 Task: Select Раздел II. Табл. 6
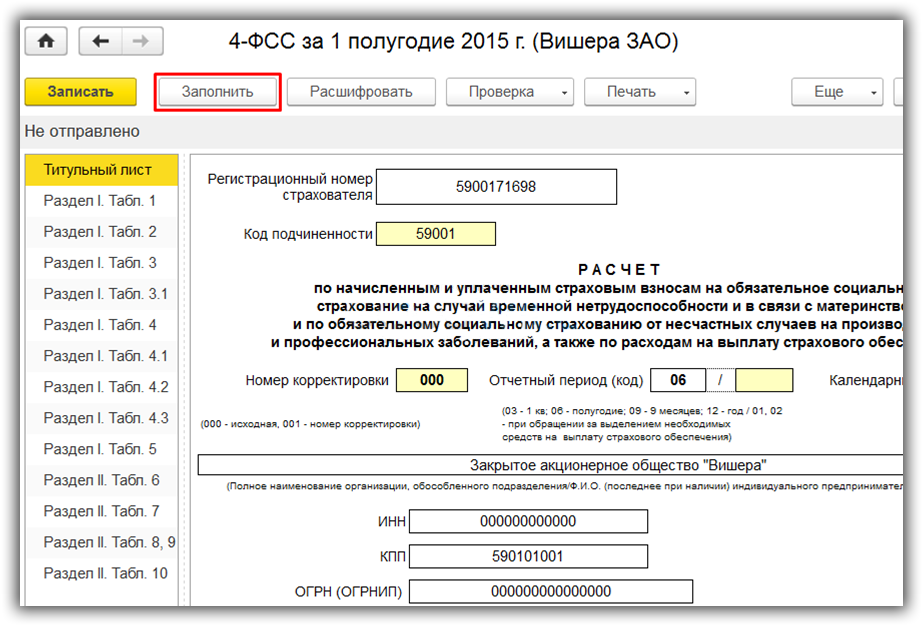click(101, 480)
